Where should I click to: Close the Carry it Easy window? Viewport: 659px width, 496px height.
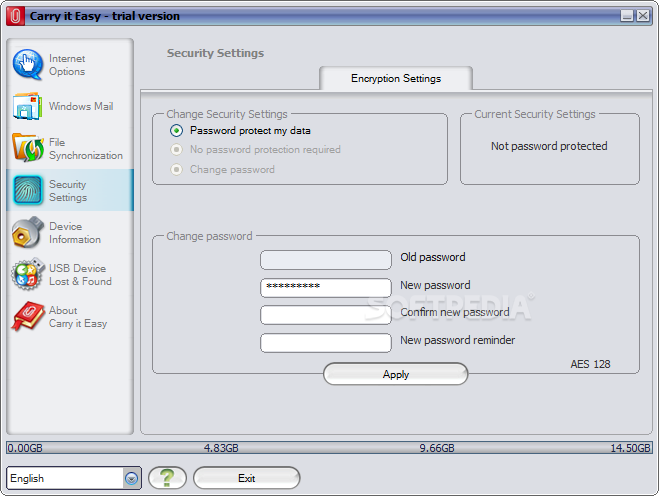click(643, 16)
